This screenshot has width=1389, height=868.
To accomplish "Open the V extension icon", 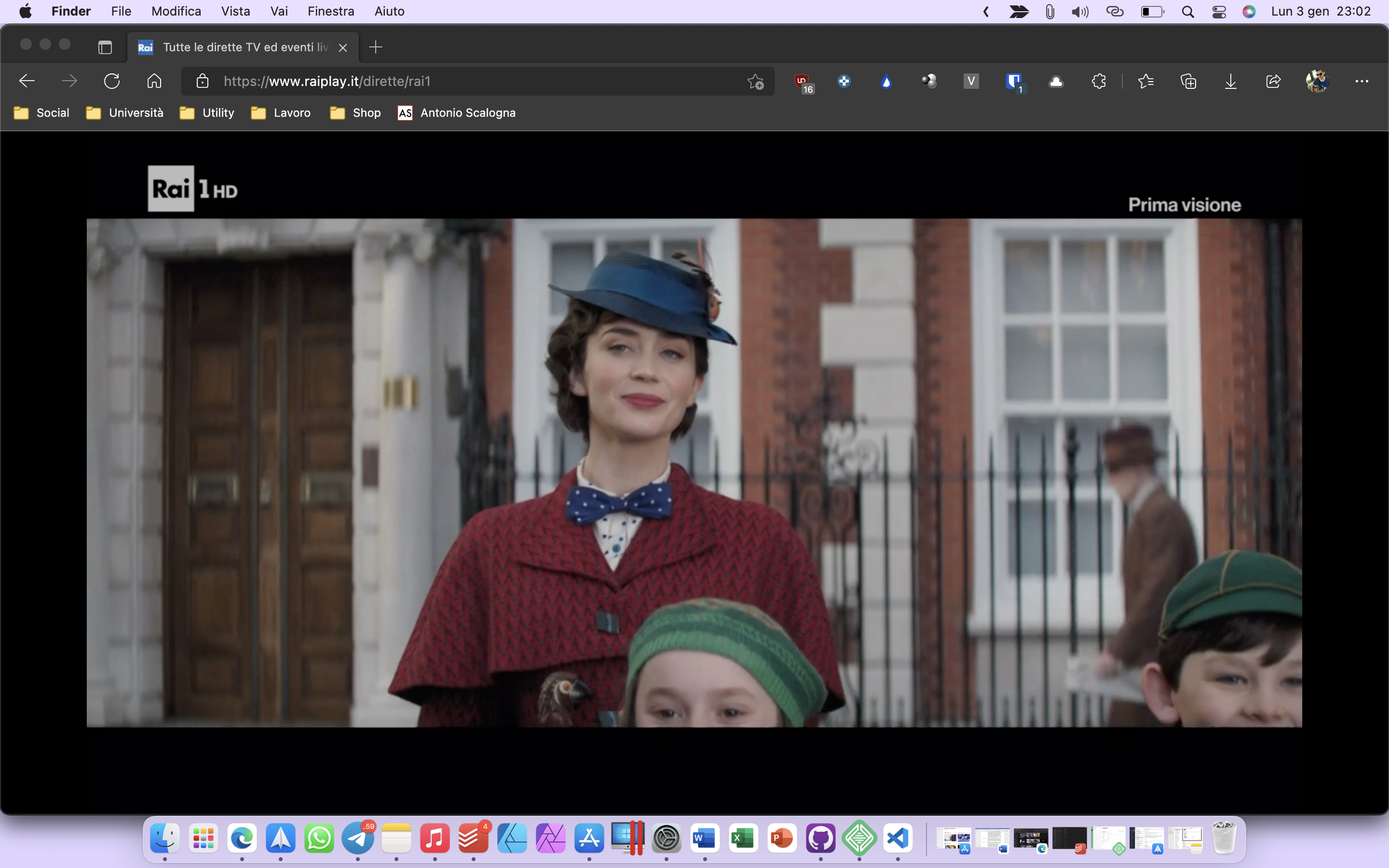I will 971,82.
